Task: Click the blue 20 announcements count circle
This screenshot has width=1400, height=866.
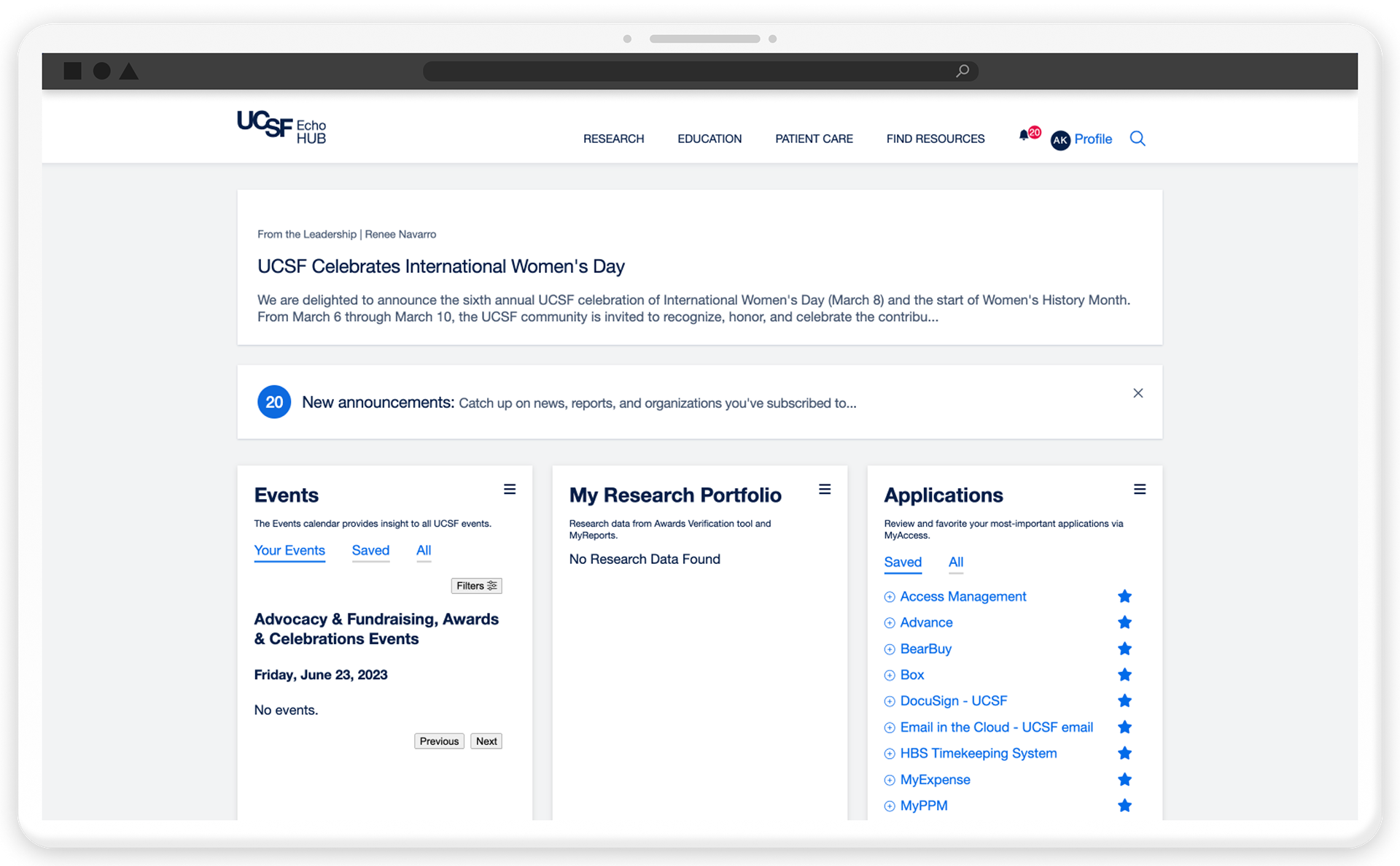Action: (x=274, y=402)
